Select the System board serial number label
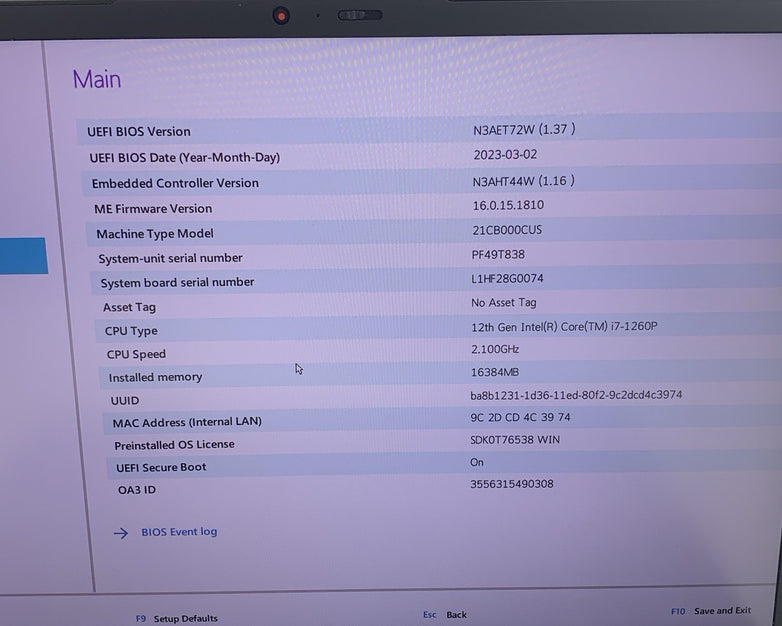This screenshot has width=782, height=626. 177,282
